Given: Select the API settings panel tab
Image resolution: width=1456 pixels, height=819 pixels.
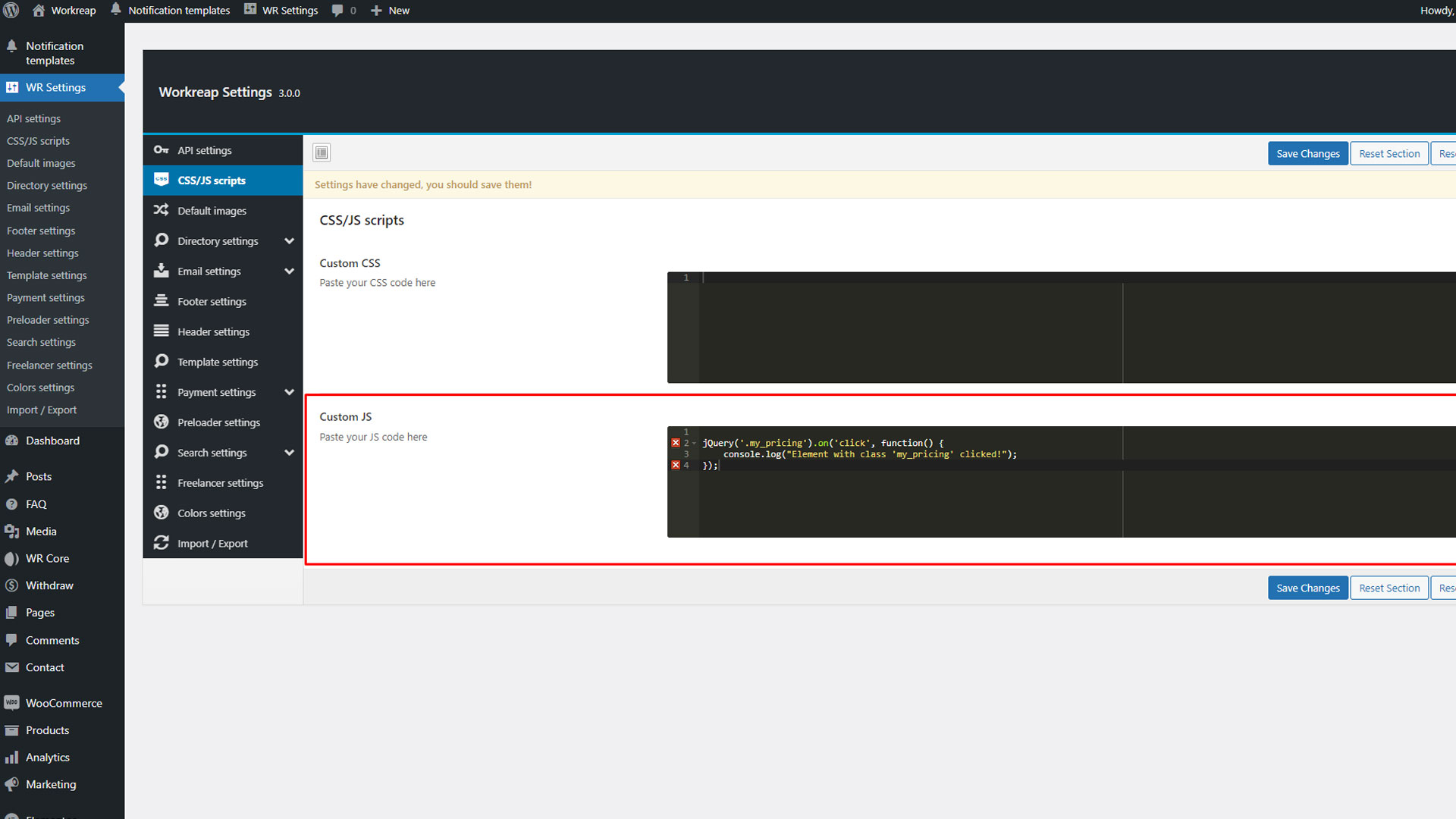Looking at the screenshot, I should pos(205,150).
